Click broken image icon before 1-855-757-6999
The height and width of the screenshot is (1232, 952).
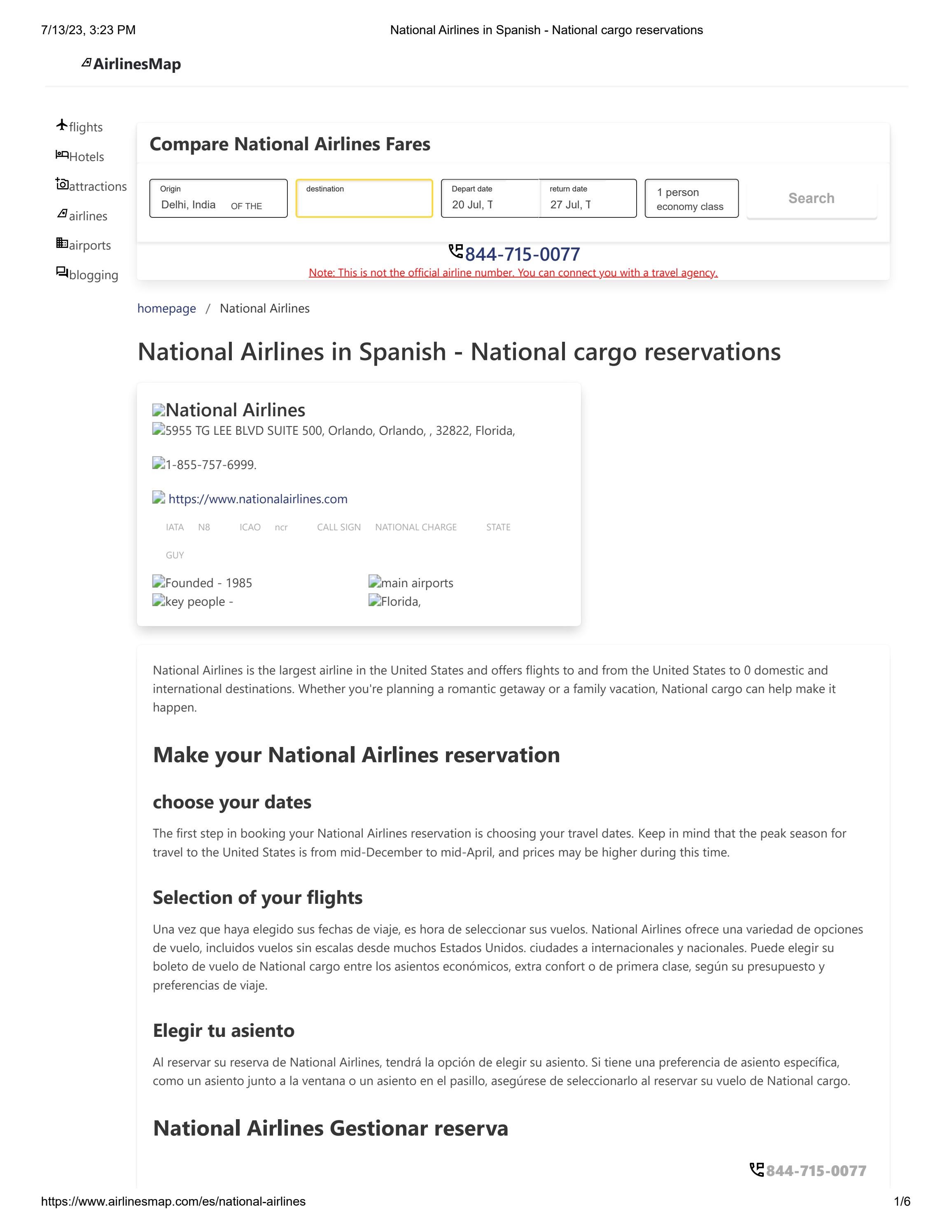159,463
